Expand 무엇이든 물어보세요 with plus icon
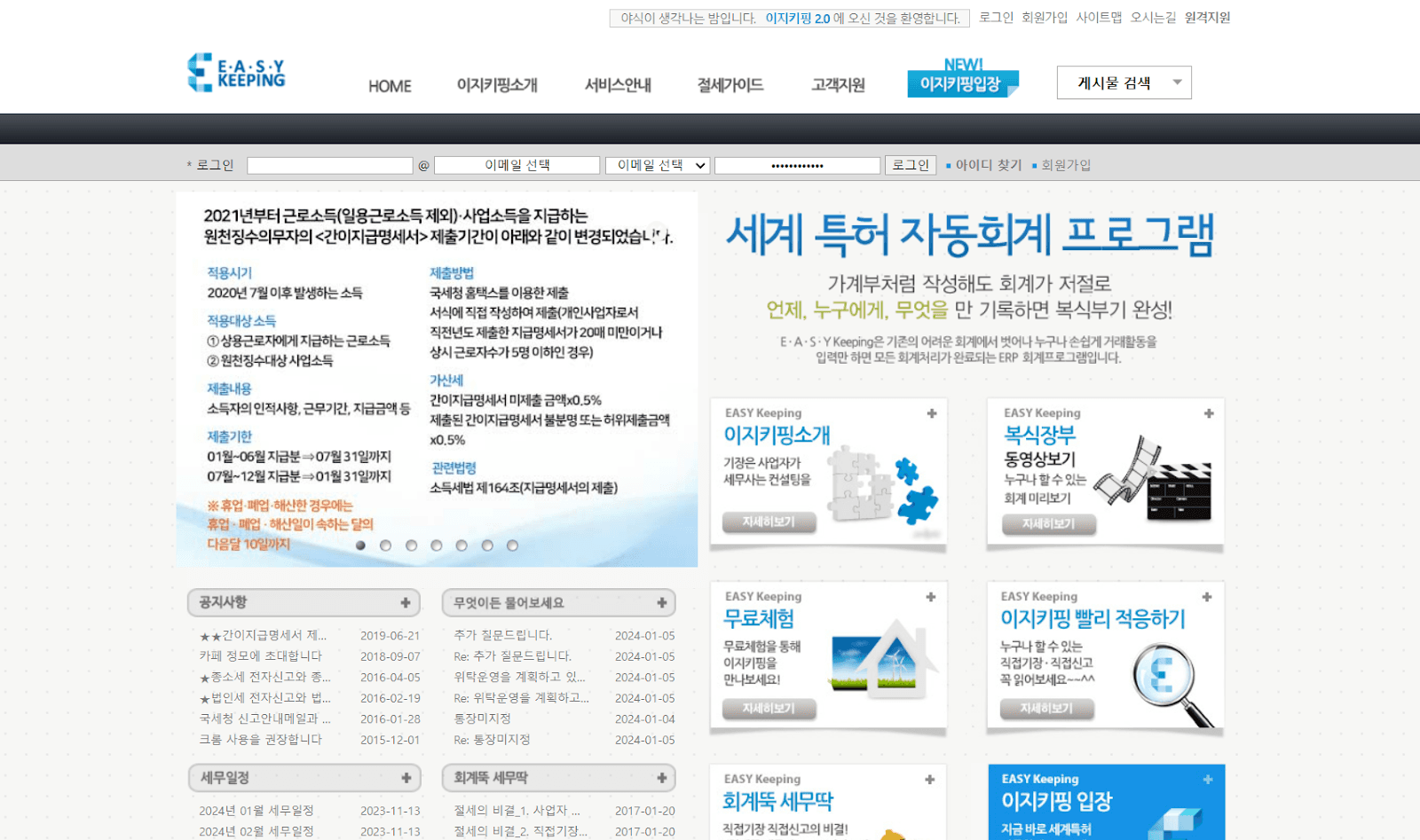 click(x=662, y=603)
